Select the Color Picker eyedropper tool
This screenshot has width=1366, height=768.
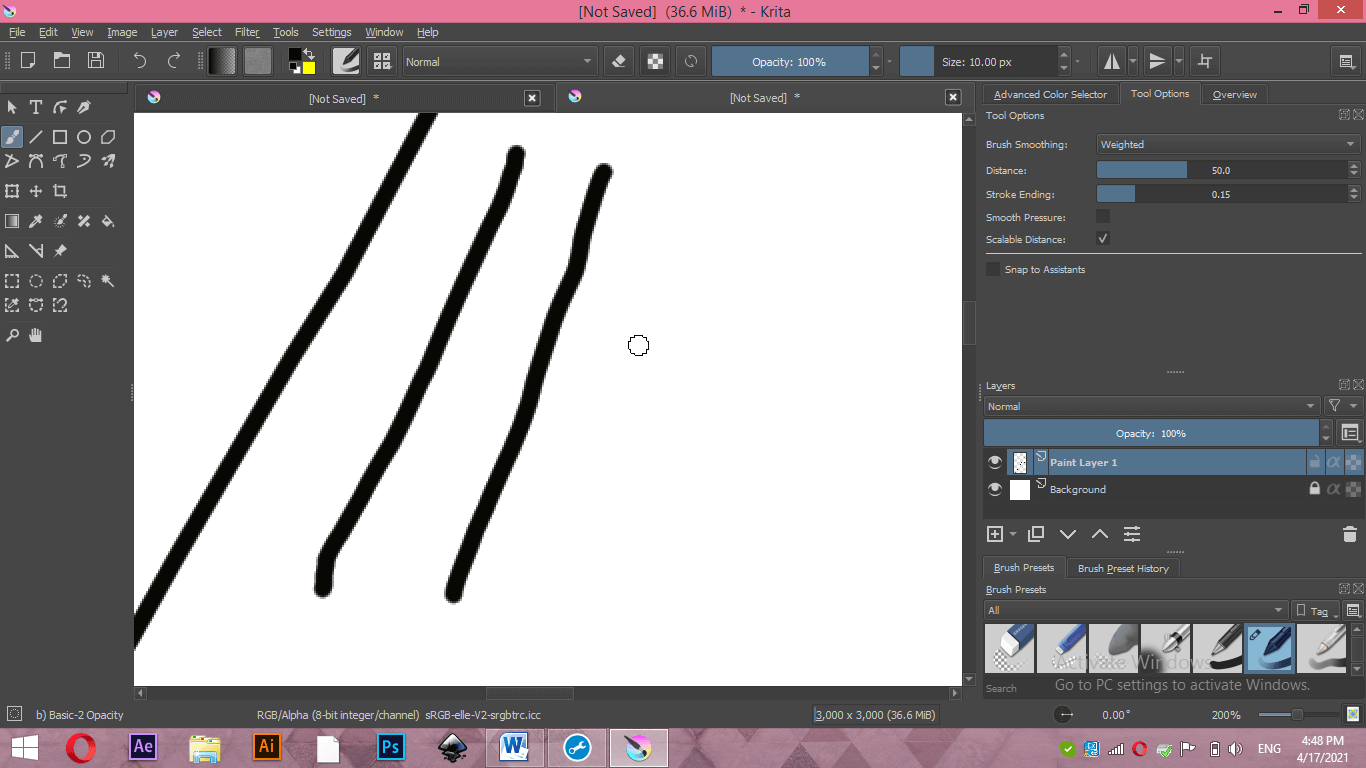tap(36, 221)
